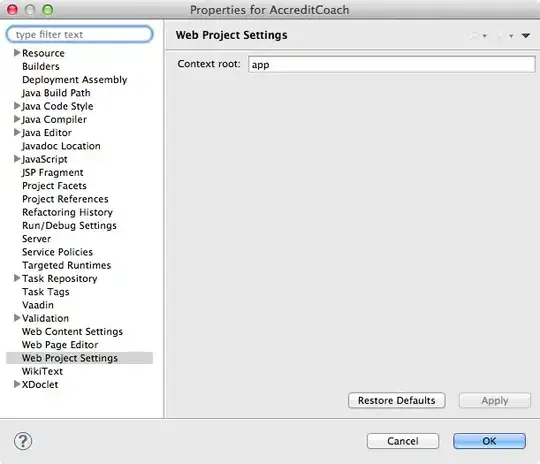540x464 pixels.
Task: Expand the JavaScript tree node
Action: [x=17, y=159]
